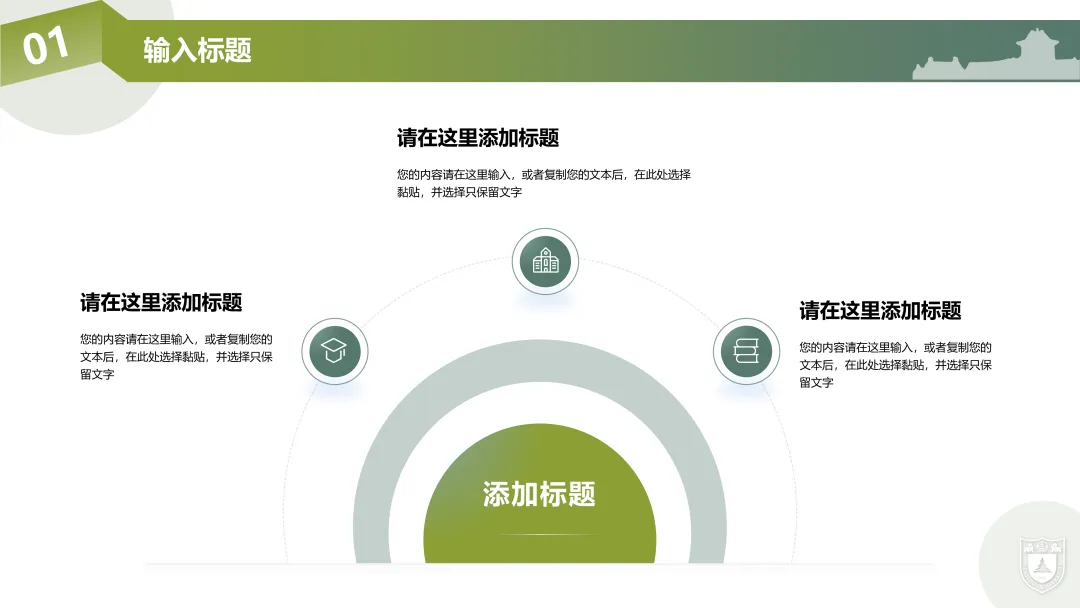Select the palace silhouette in header
Image resolution: width=1080 pixels, height=608 pixels.
996,55
